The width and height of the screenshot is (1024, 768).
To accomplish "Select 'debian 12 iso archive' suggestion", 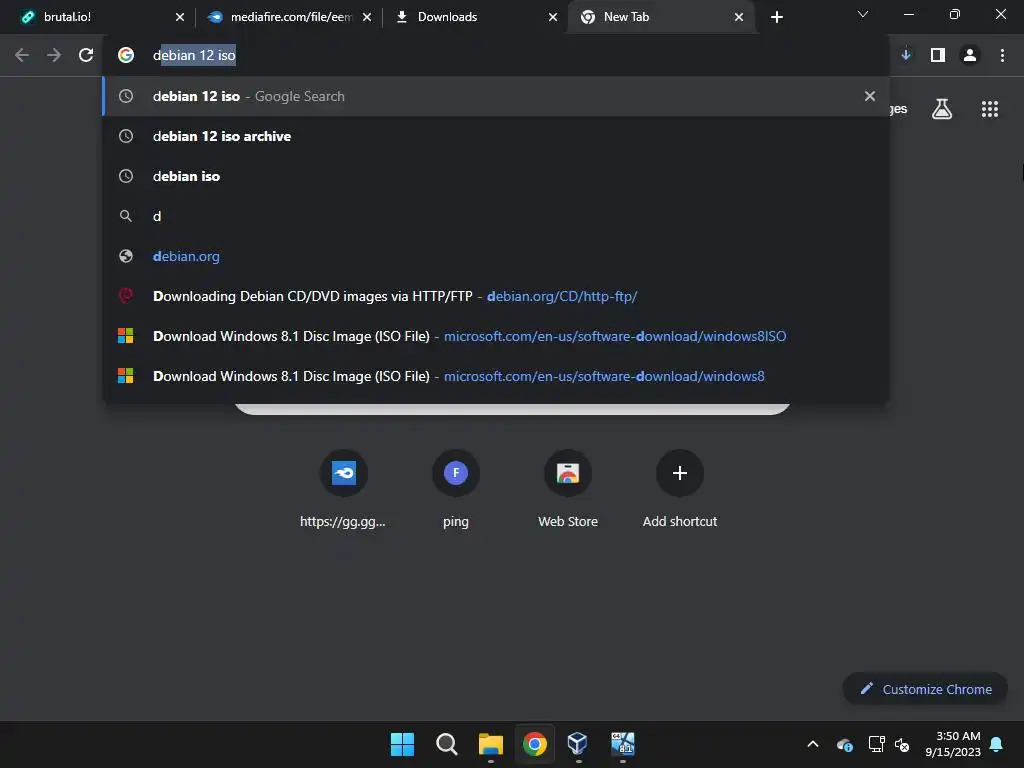I will [496, 136].
